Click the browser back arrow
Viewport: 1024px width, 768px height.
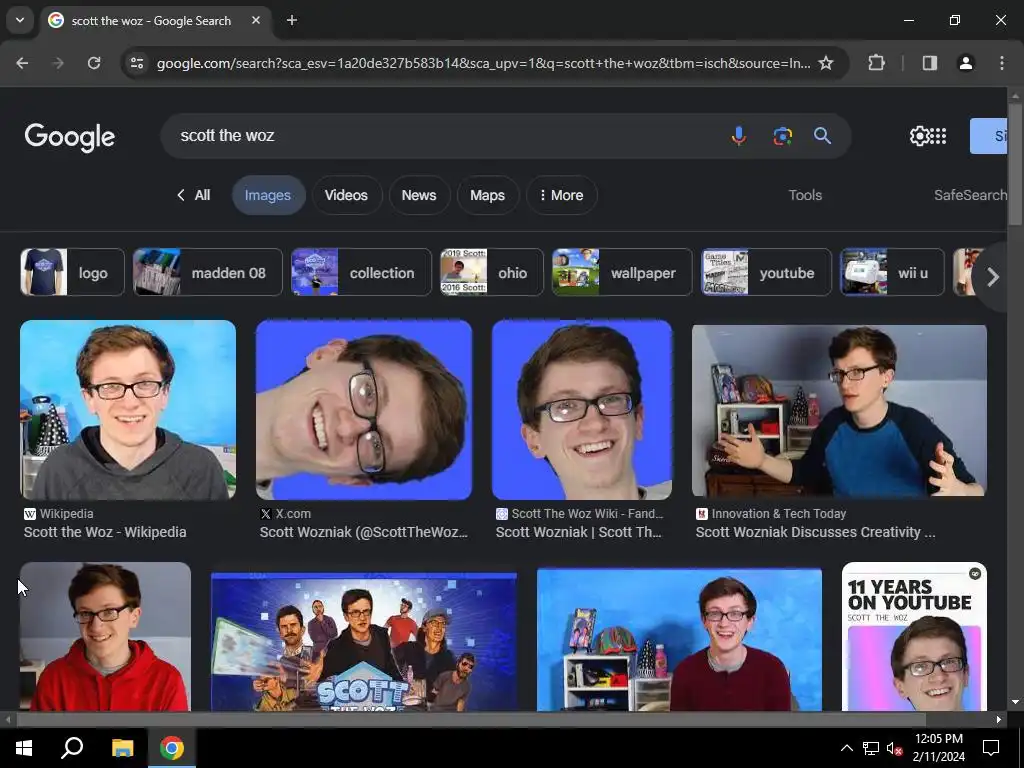[22, 63]
